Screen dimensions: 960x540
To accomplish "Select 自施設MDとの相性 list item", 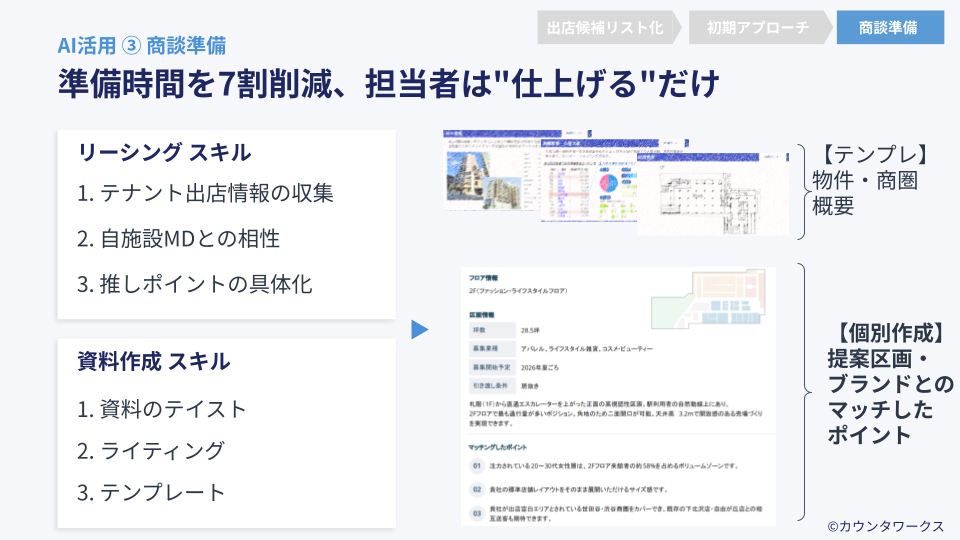I will 178,239.
